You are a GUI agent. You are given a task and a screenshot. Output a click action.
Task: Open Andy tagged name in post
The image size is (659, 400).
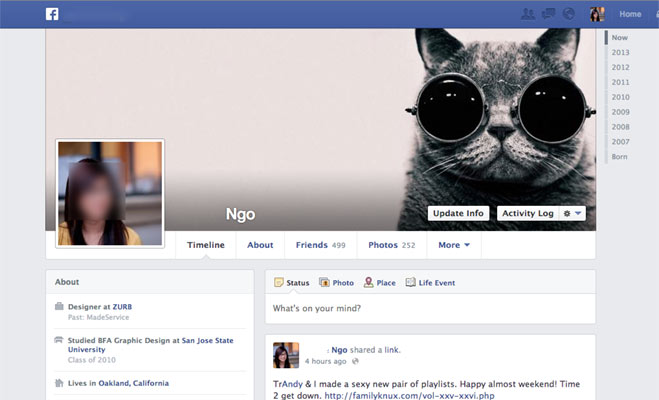[x=293, y=384]
